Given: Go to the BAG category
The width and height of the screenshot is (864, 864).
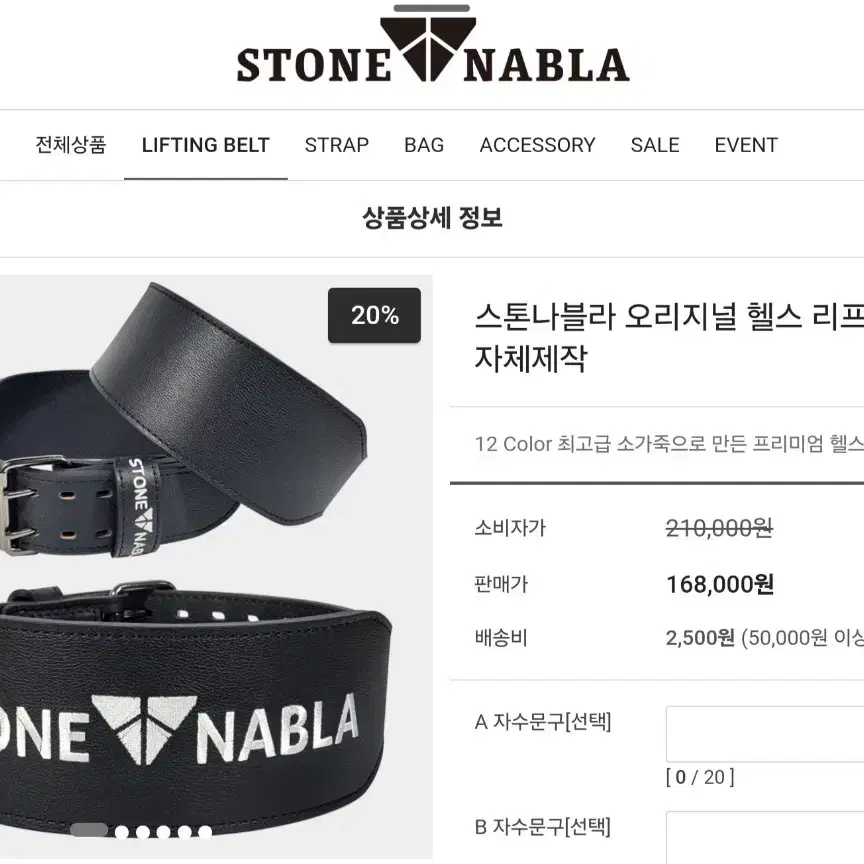Looking at the screenshot, I should click(x=424, y=145).
